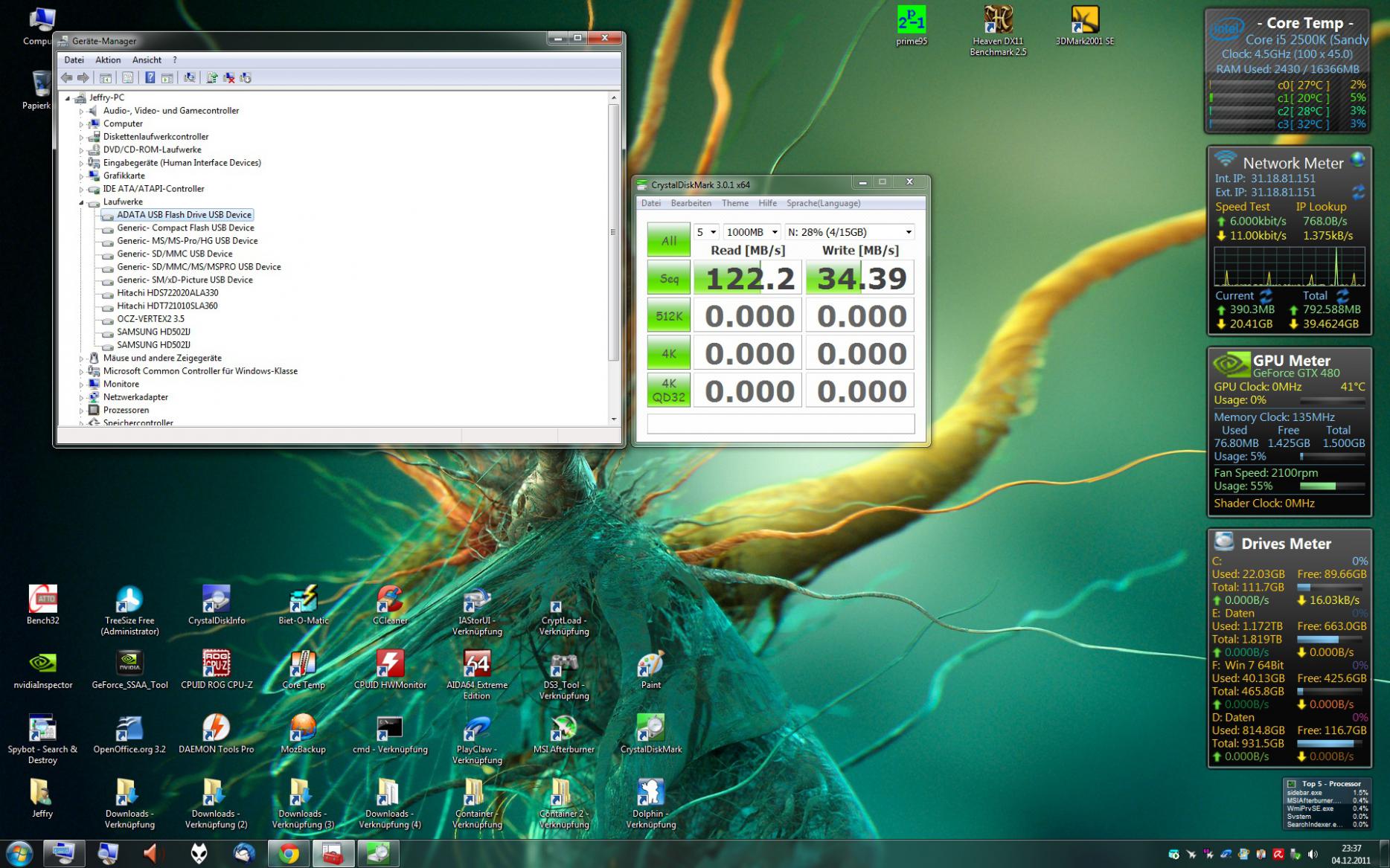
Task: Select the CCleaner desktop icon
Action: 390,605
